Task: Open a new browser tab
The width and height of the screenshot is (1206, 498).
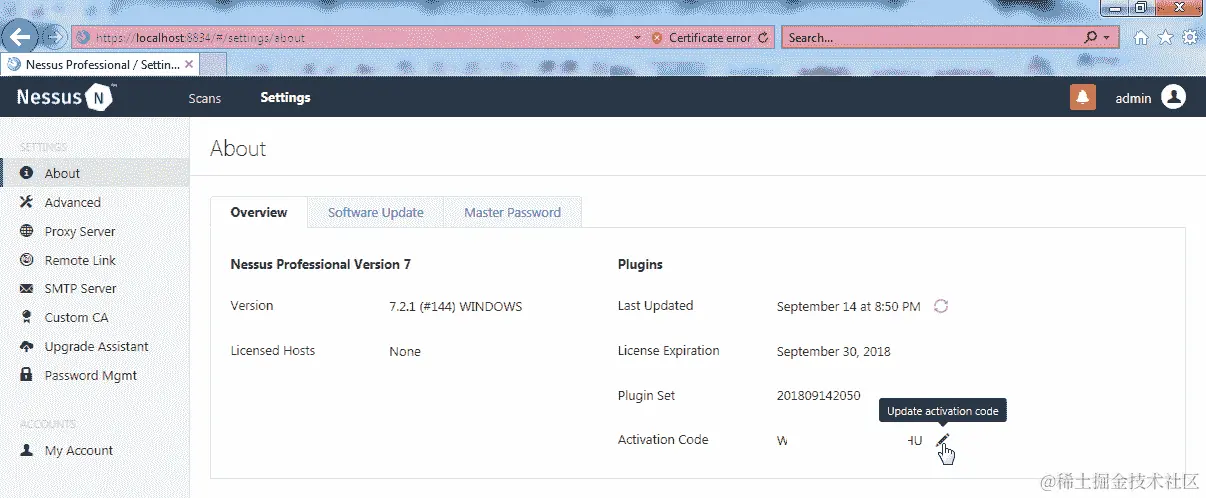Action: tap(213, 64)
